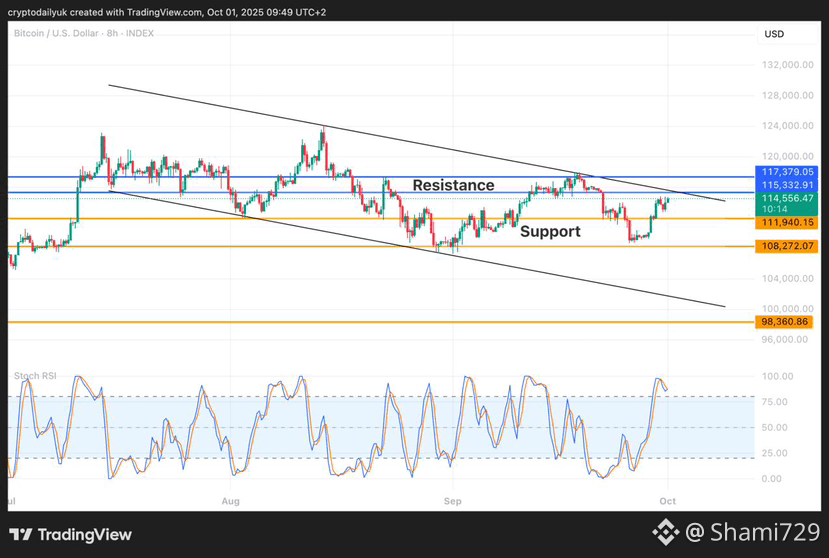Click the 50.00 Stoch RSI axis value

point(775,427)
